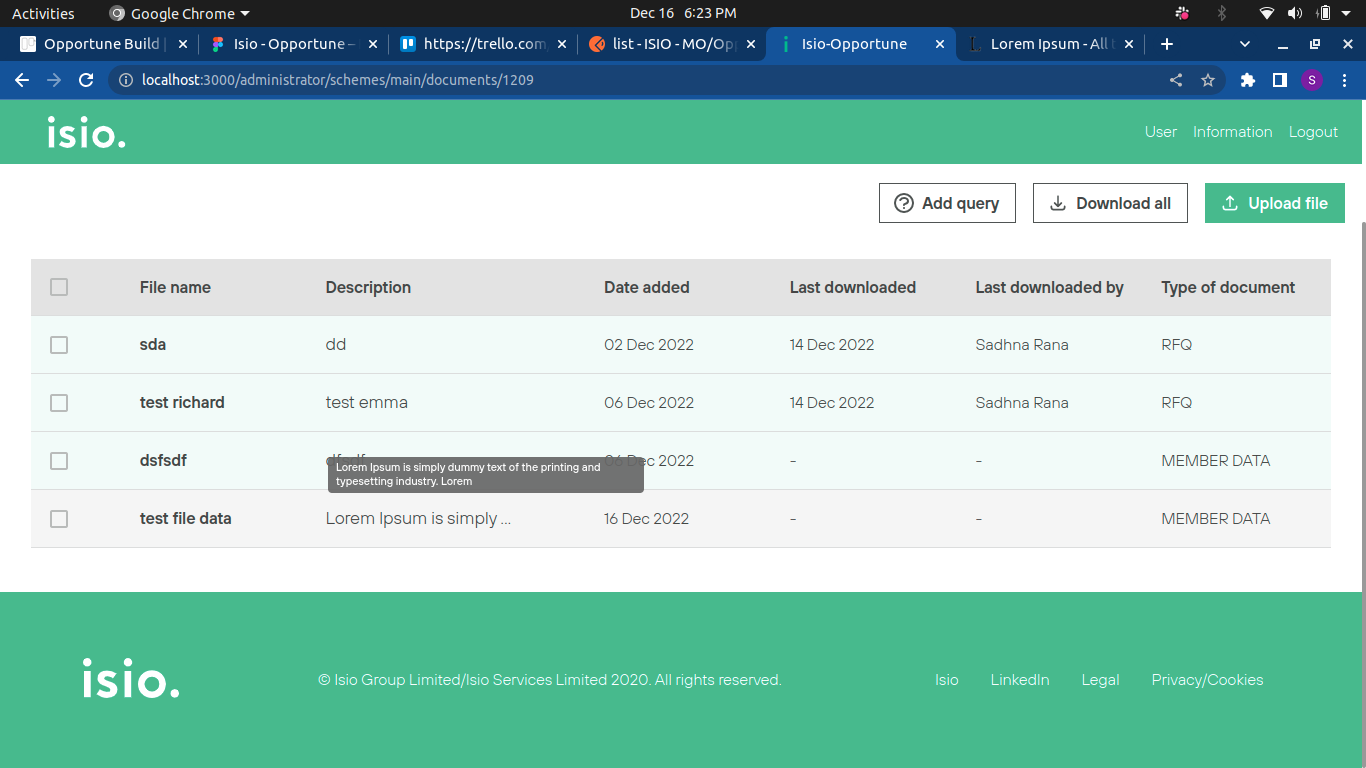Screen dimensions: 1366x768
Task: Open the new tab plus icon
Action: (x=1166, y=44)
